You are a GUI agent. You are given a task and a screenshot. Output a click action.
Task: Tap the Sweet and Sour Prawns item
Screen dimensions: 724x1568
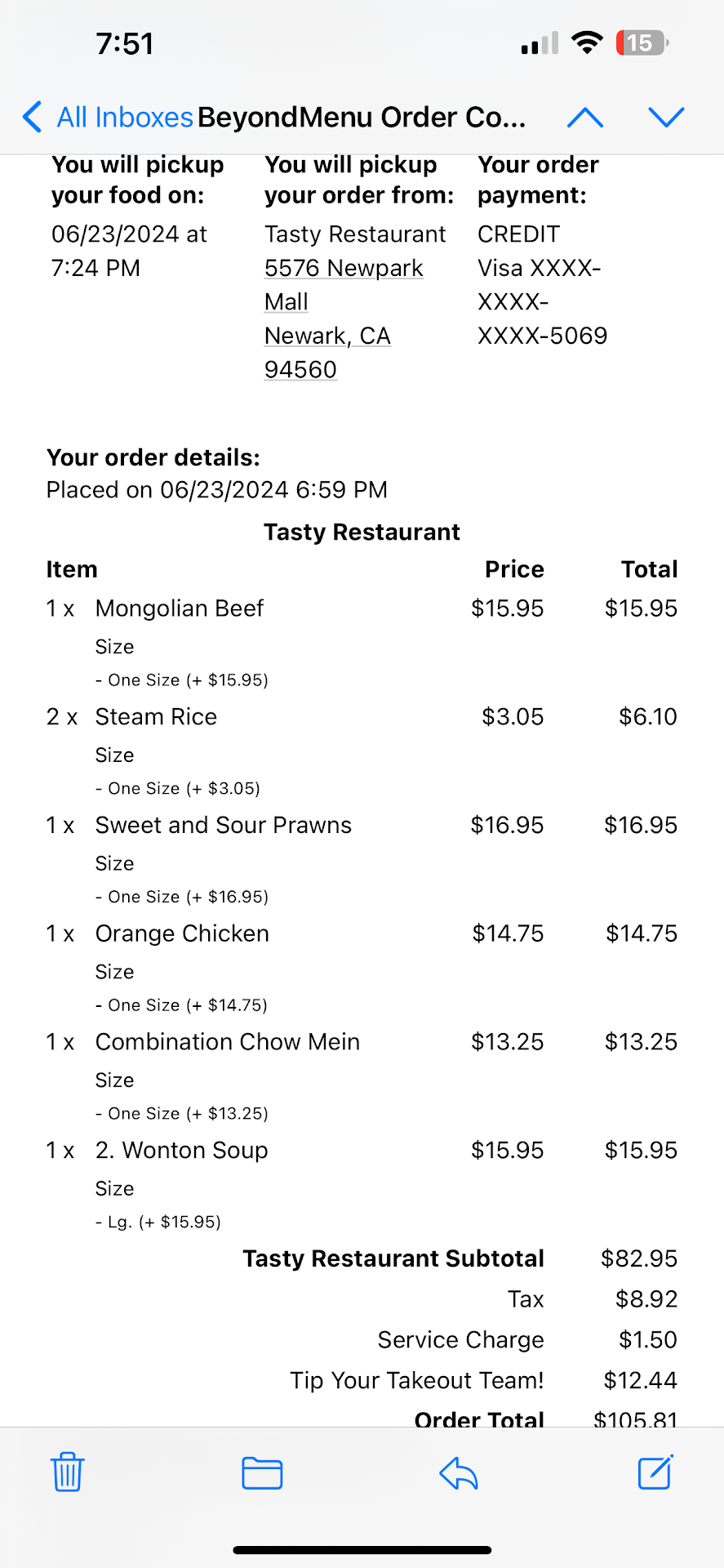(x=223, y=825)
